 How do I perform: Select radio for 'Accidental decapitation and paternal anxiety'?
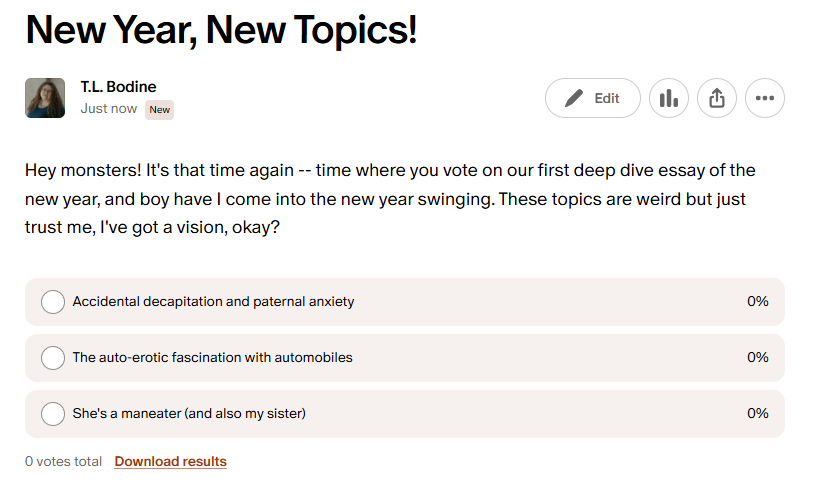(53, 302)
